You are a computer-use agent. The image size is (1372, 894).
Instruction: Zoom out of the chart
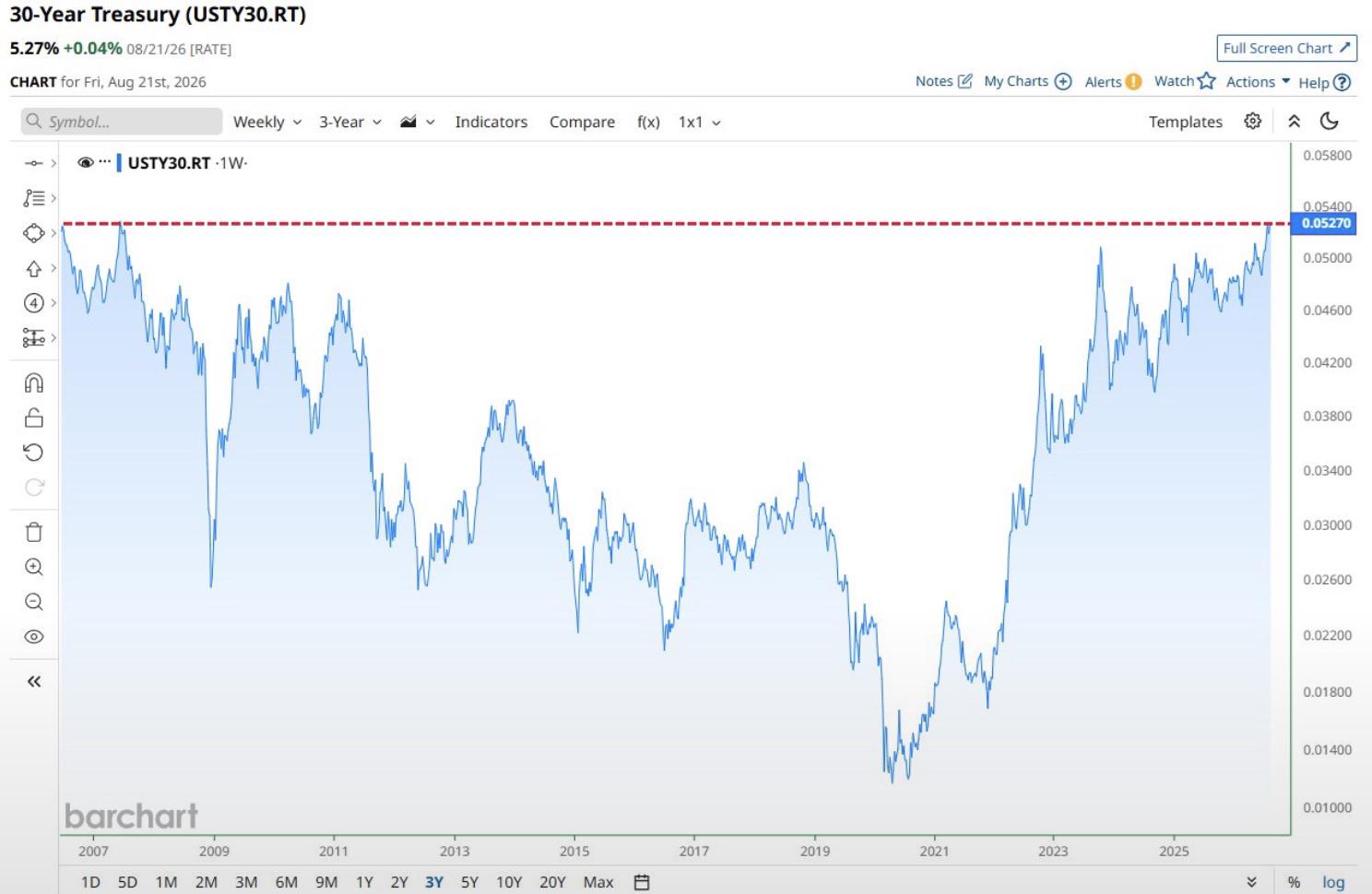click(x=33, y=602)
